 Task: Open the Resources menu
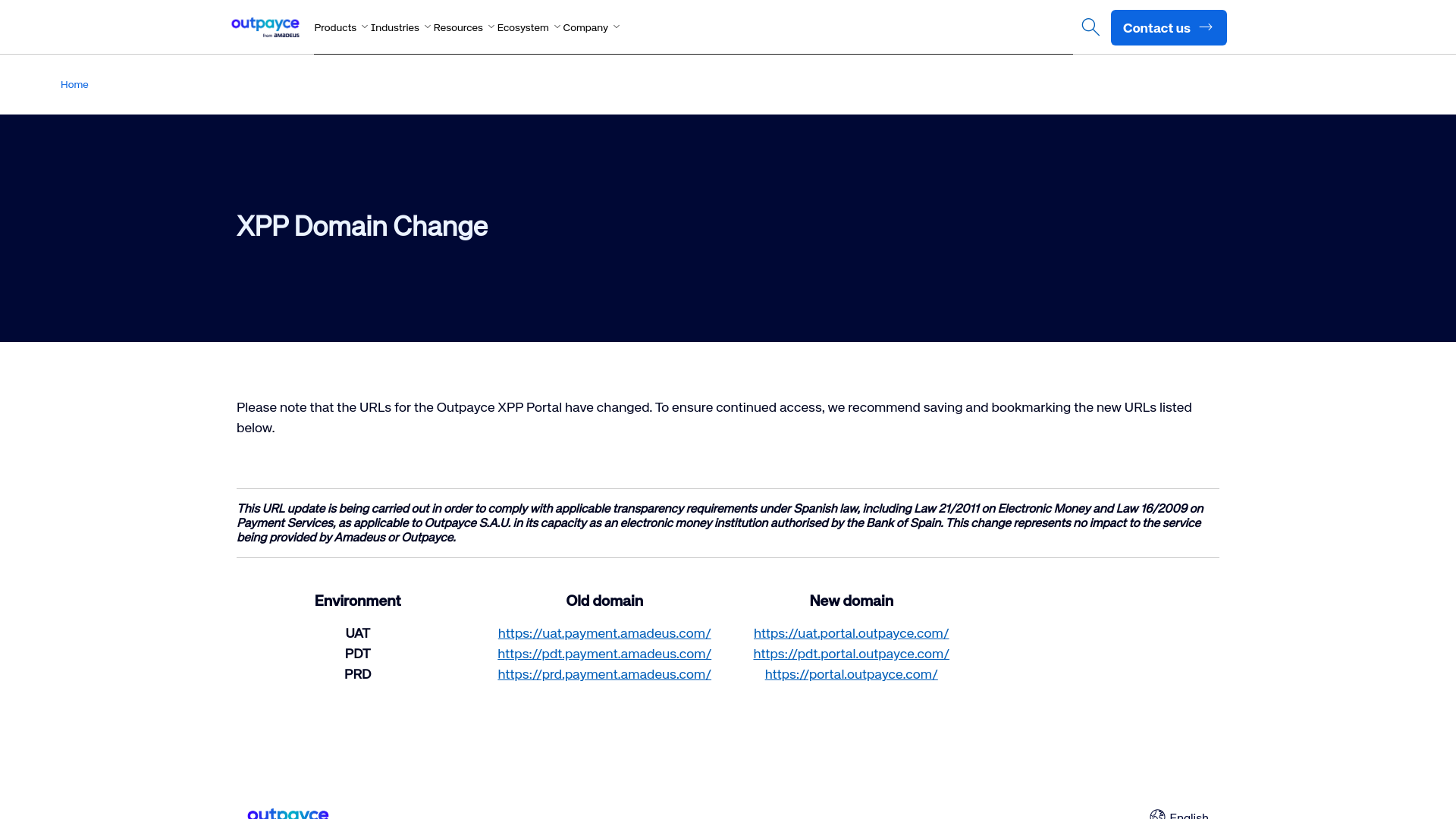[x=458, y=27]
